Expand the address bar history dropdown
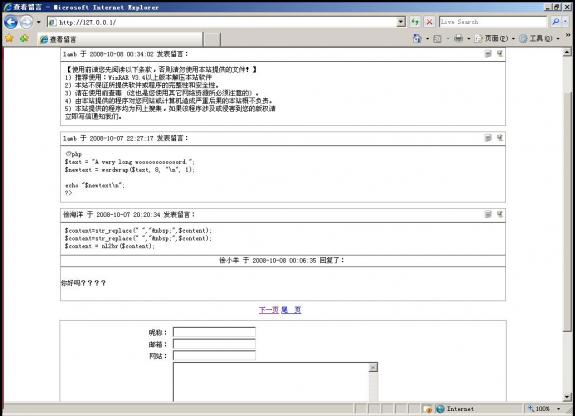The width and height of the screenshot is (575, 416). click(x=401, y=22)
